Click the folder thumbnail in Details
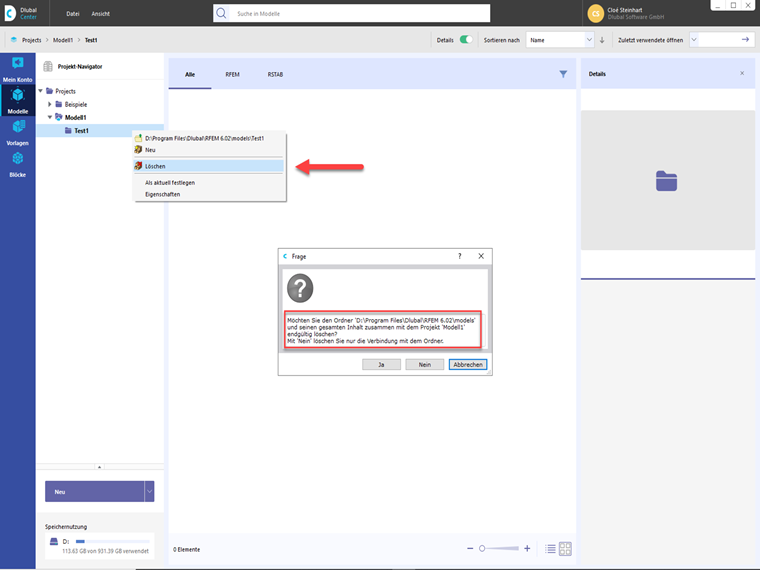Viewport: 760px width, 570px height. [666, 181]
